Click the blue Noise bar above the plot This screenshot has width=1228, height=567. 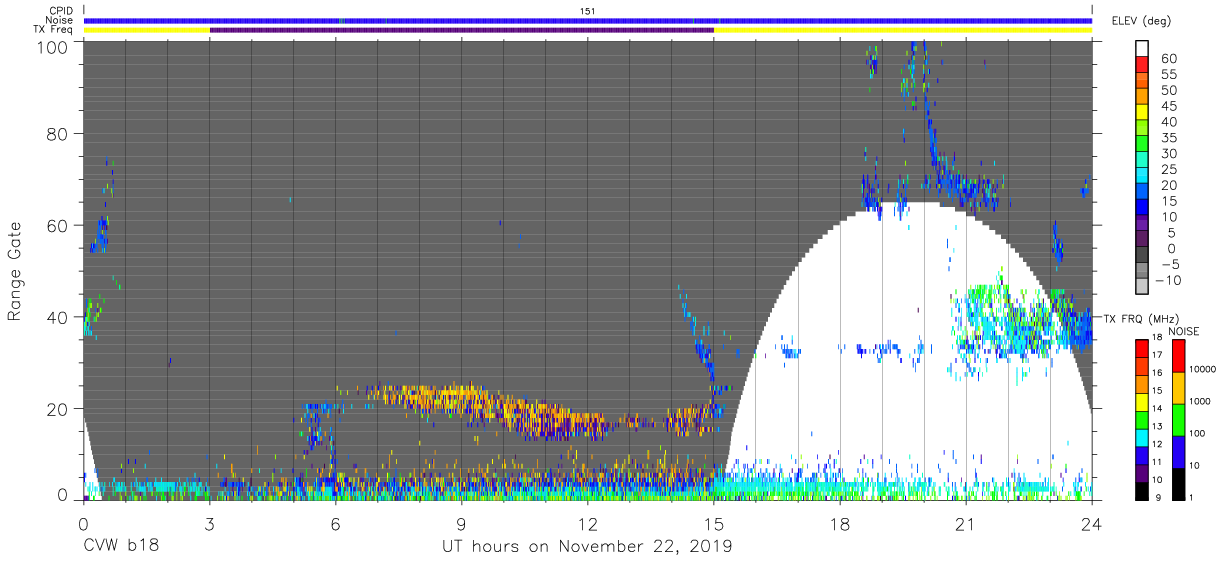(588, 20)
